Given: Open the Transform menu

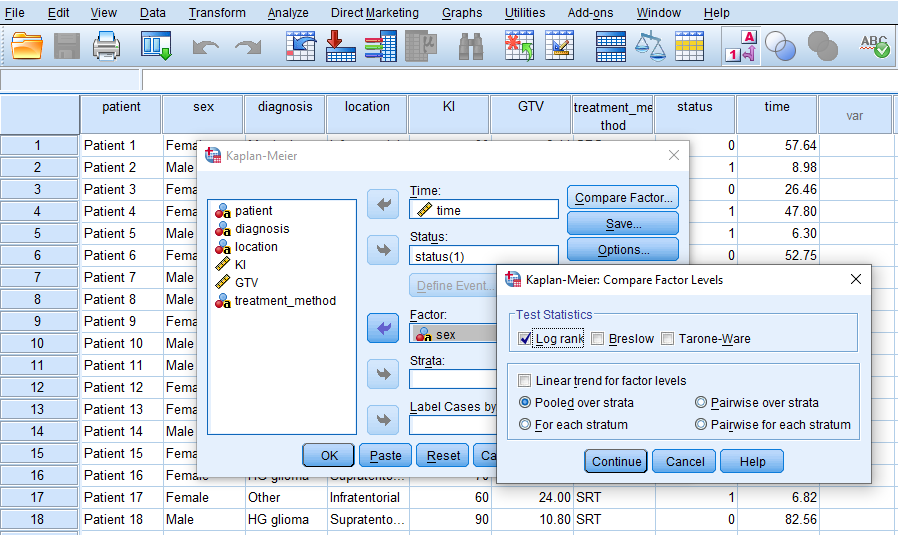Looking at the screenshot, I should 217,13.
